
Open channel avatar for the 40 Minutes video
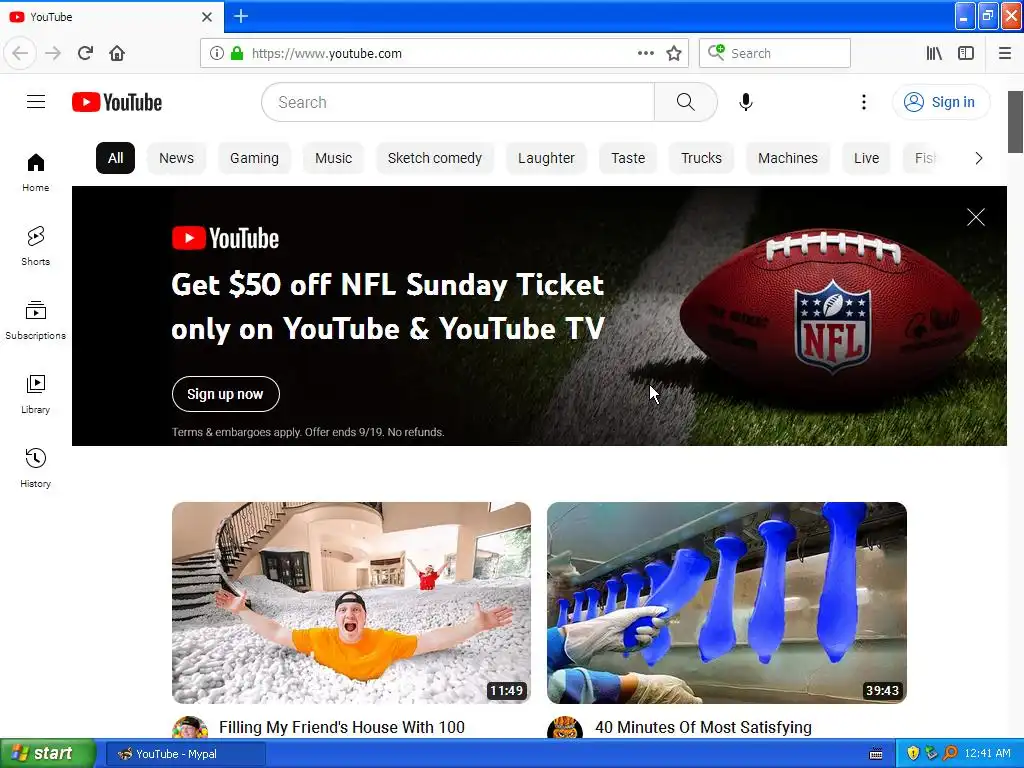pos(565,728)
